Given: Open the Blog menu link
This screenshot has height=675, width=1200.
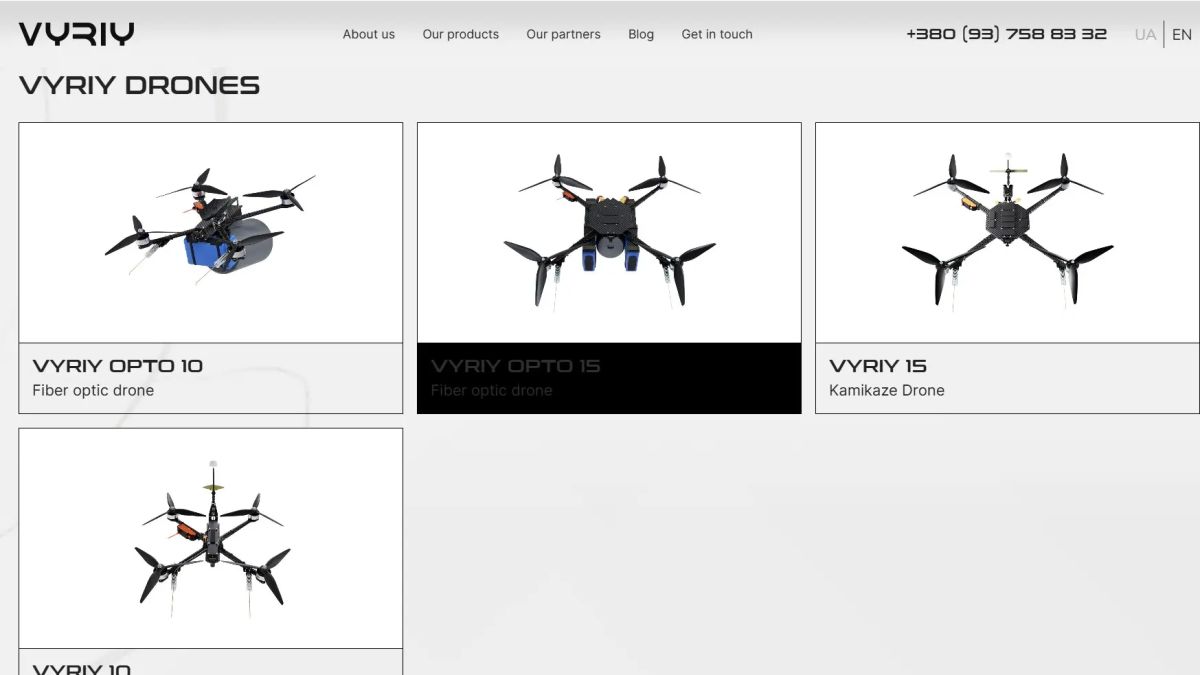Looking at the screenshot, I should click(641, 34).
